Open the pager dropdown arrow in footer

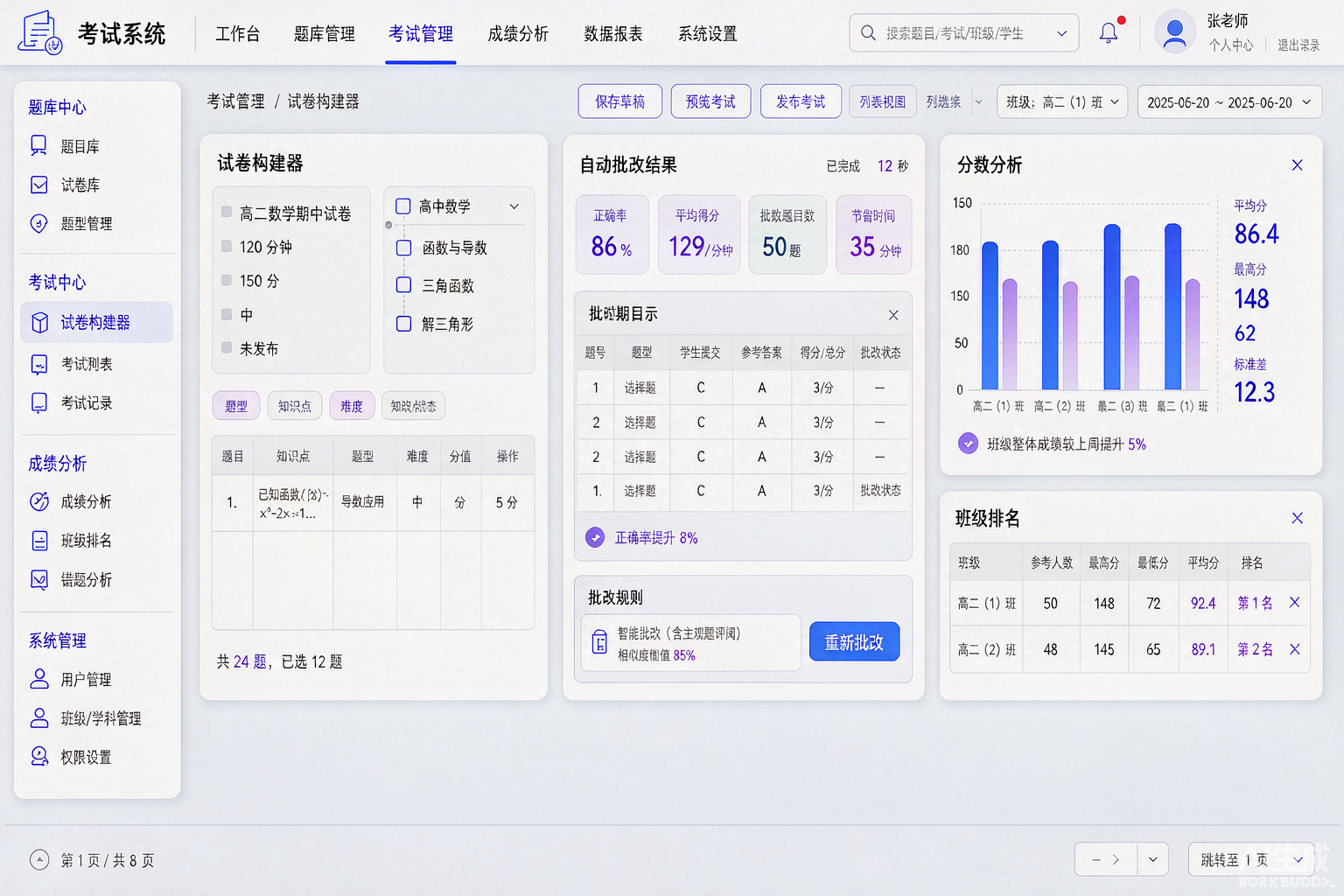[1152, 859]
